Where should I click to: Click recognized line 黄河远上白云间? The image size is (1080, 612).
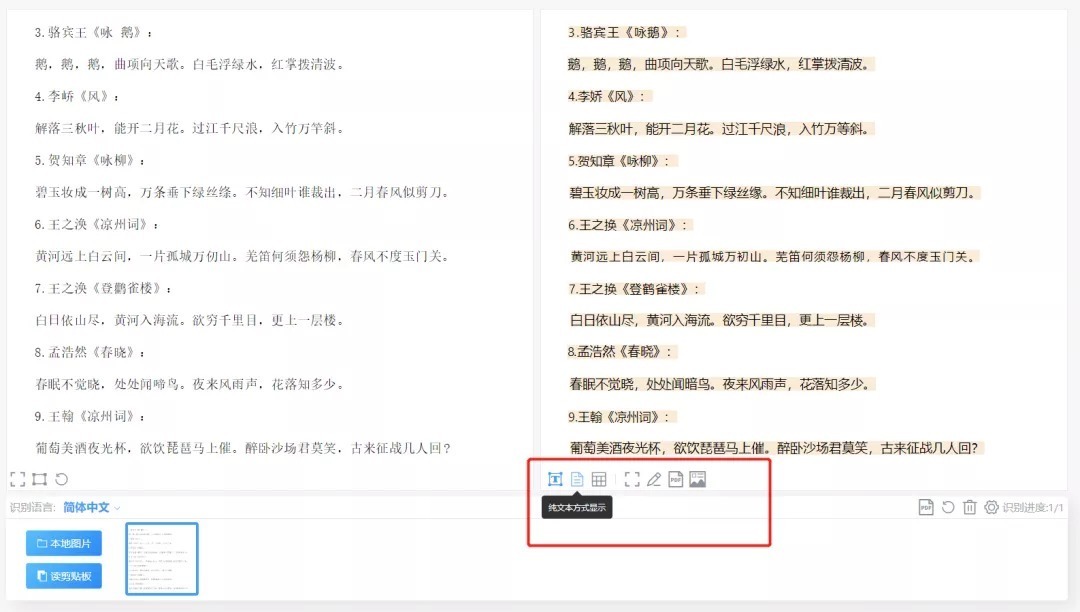(x=773, y=257)
